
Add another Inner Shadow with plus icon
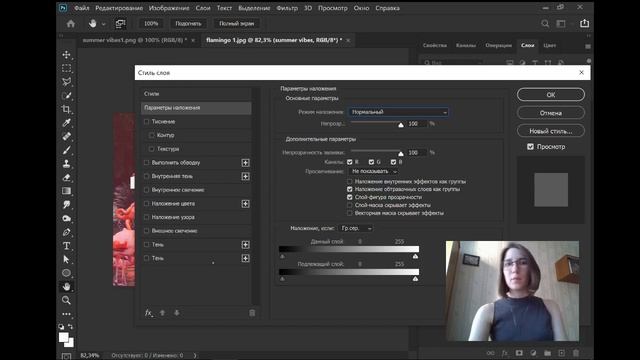click(x=245, y=176)
